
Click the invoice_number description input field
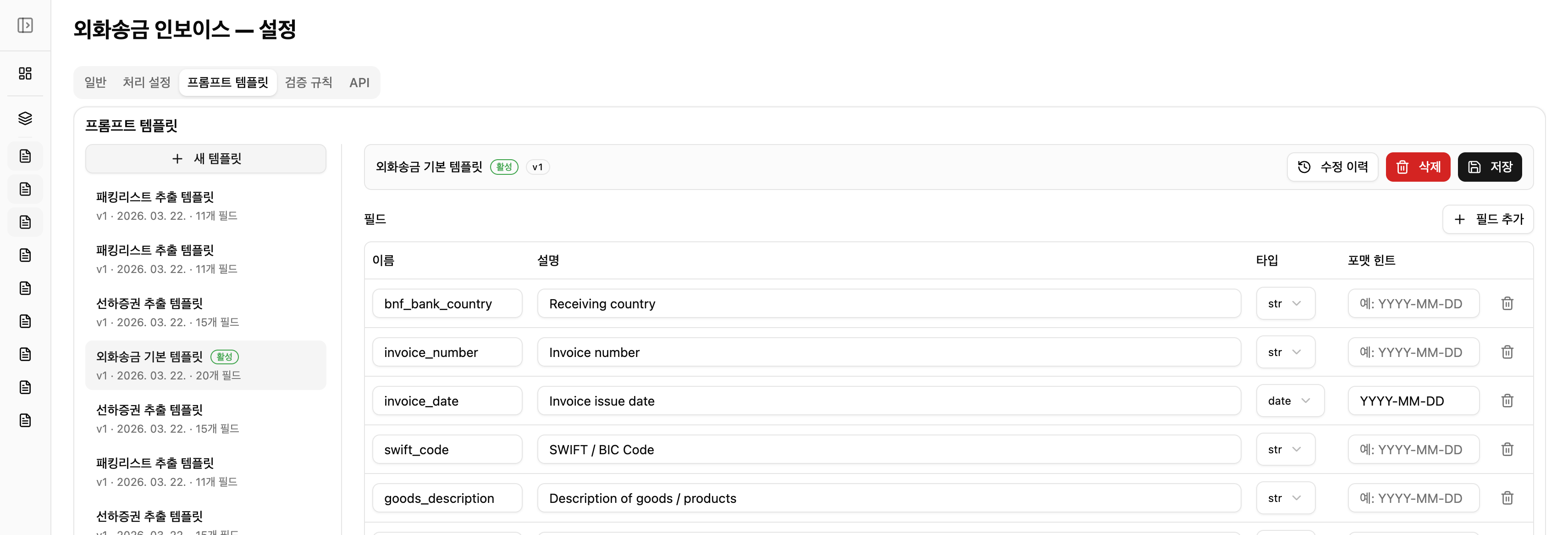888,352
